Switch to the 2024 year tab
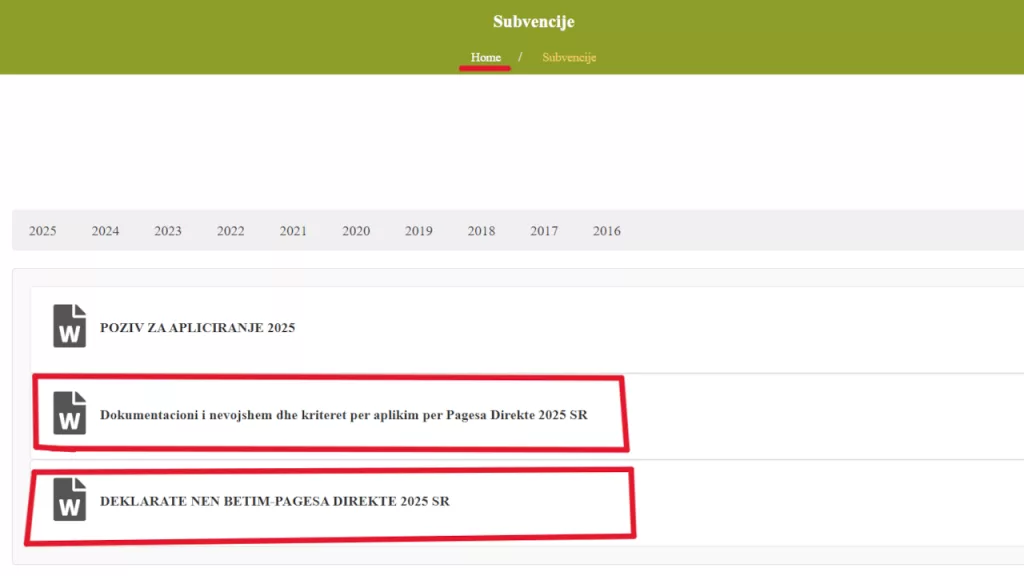This screenshot has width=1024, height=576. [x=105, y=231]
